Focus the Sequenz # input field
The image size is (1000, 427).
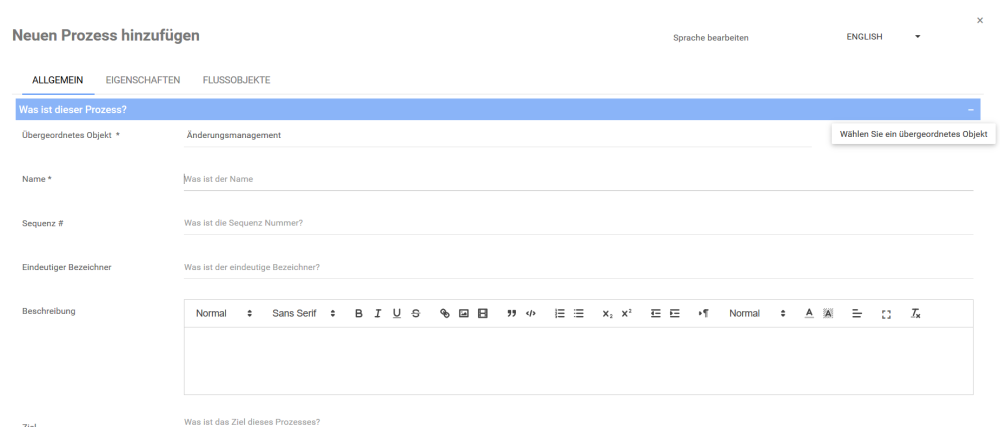[x=578, y=223]
